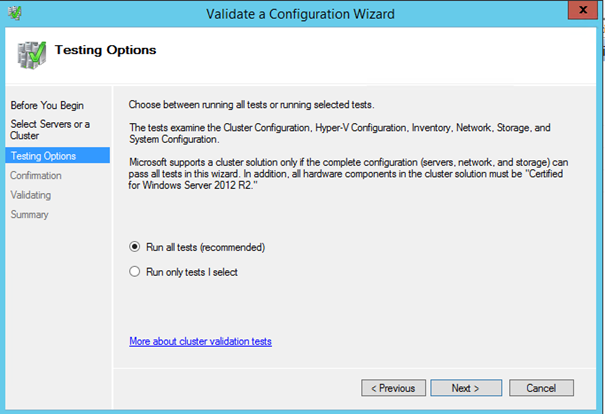Select the Run all tests (recommended) option
Image resolution: width=605 pixels, height=414 pixels.
135,247
